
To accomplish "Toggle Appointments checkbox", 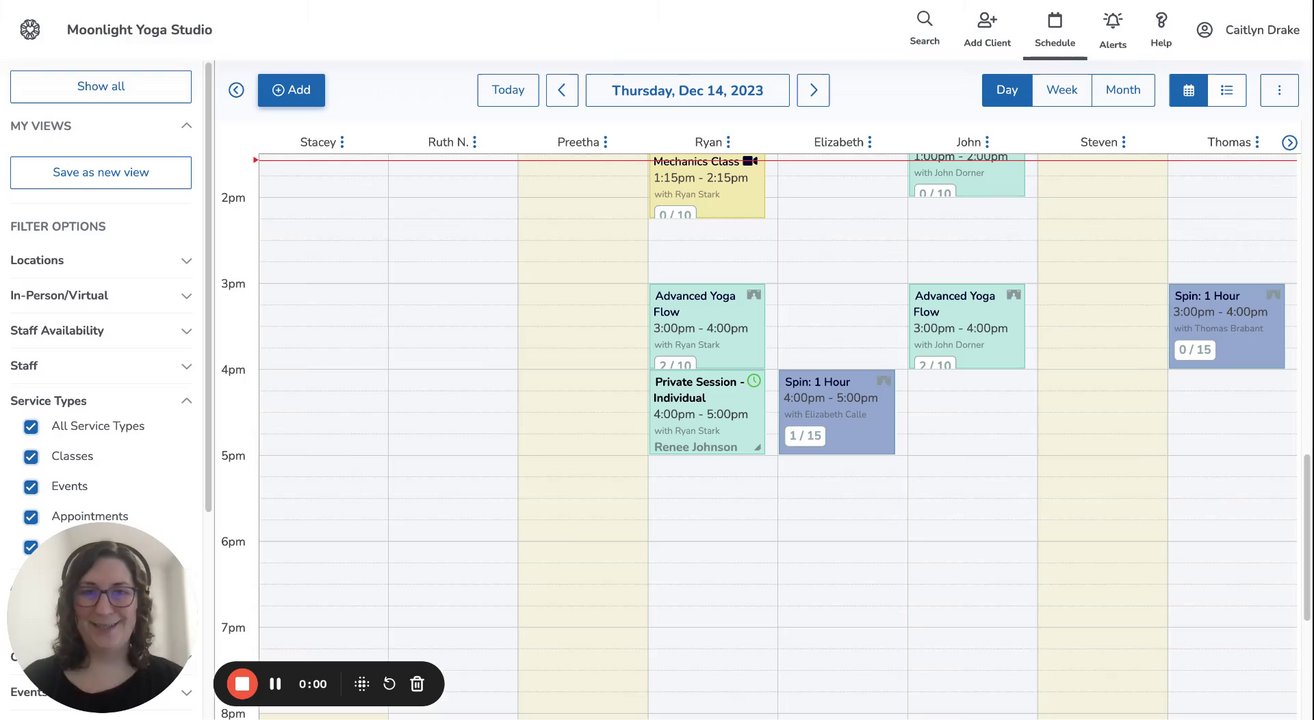I will tap(31, 517).
